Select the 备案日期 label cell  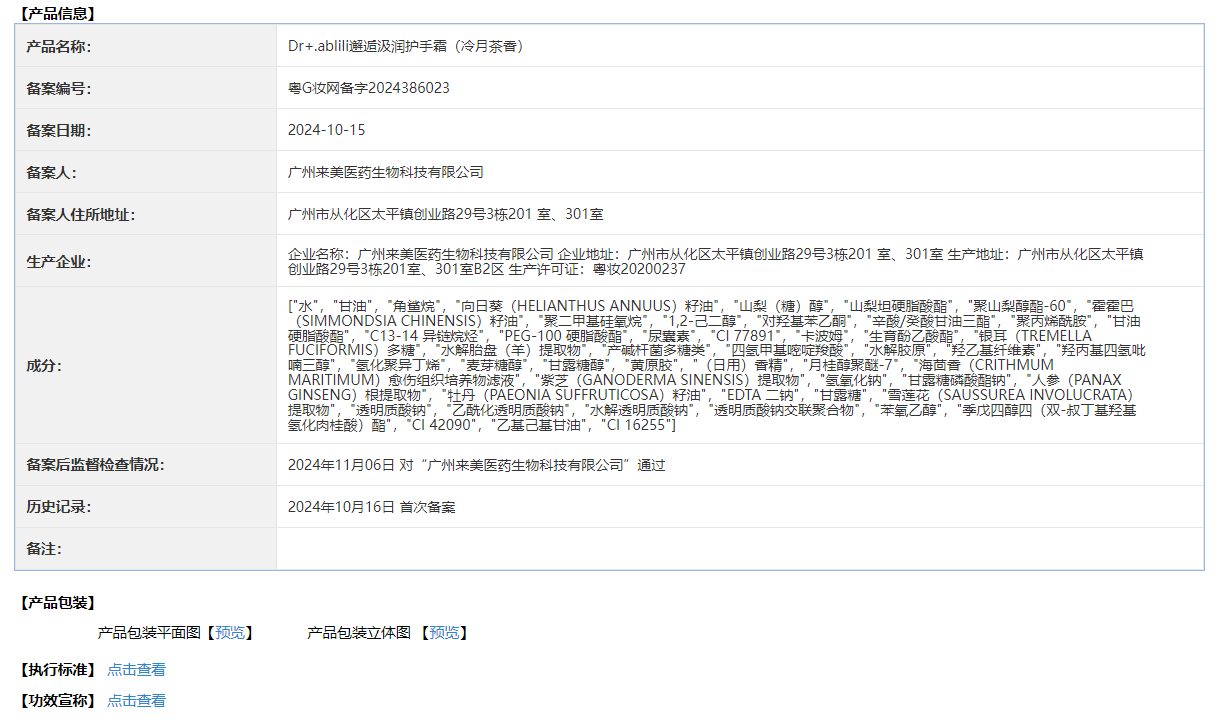[146, 130]
